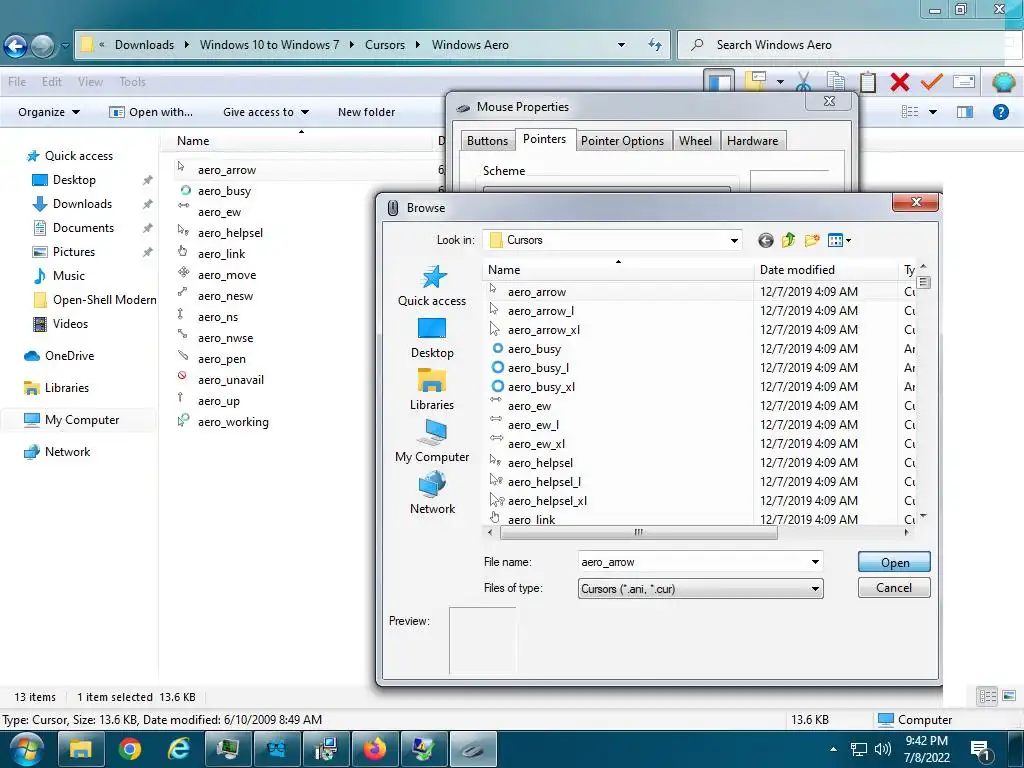1024x768 pixels.
Task: Switch to the Buttons tab
Action: pyautogui.click(x=487, y=140)
